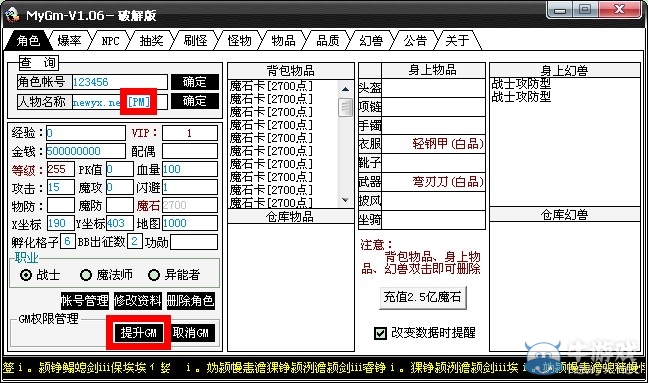Click the 修改资料 button
This screenshot has height=383, width=648.
click(138, 301)
